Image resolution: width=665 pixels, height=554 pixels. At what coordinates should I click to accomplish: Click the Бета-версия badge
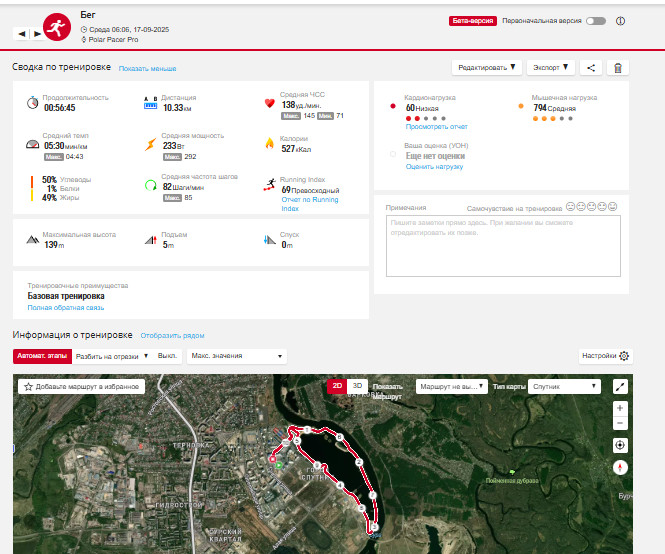click(x=472, y=20)
